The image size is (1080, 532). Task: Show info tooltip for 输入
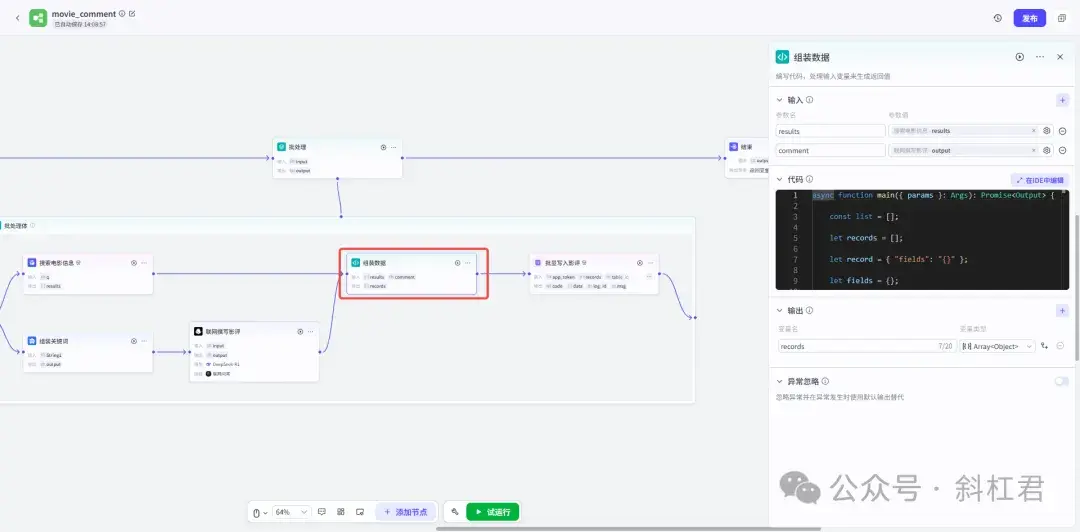click(809, 100)
